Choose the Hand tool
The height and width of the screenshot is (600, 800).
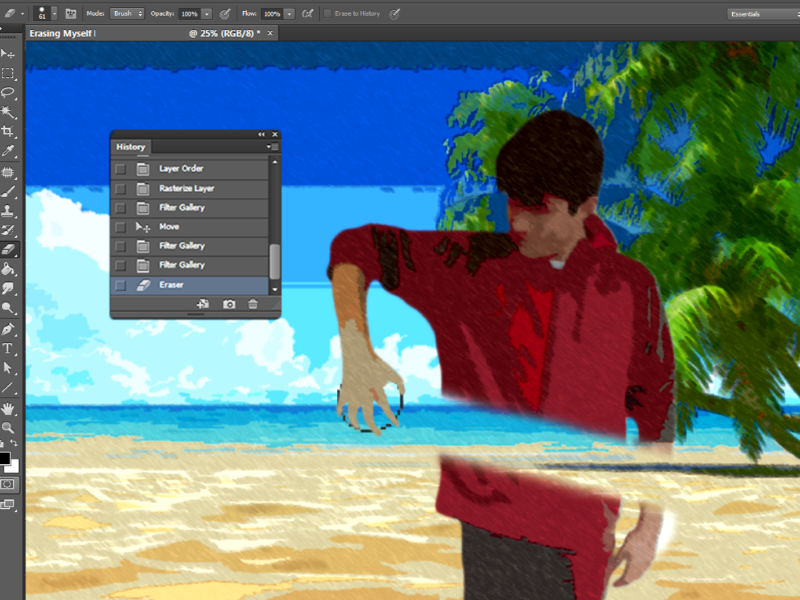click(8, 408)
